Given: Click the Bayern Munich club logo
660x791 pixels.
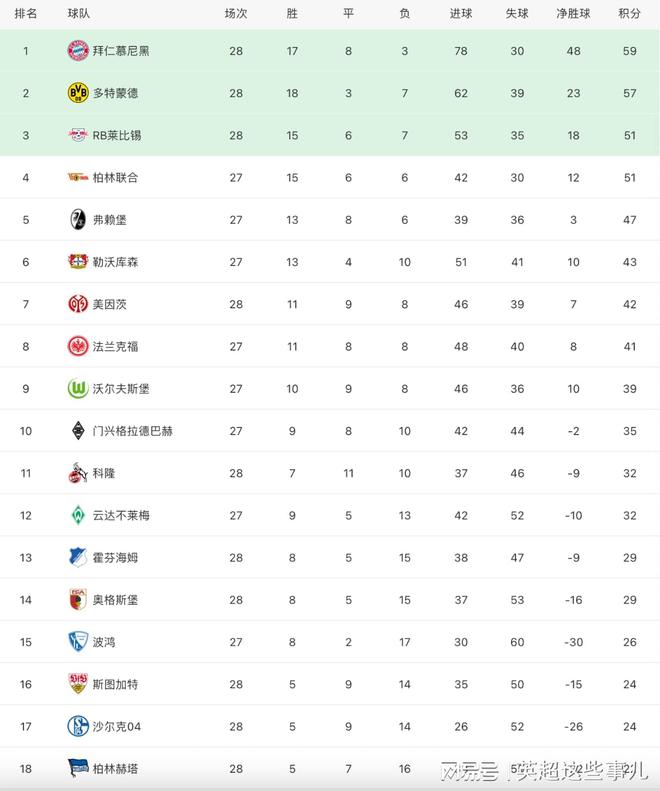Looking at the screenshot, I should point(78,51).
